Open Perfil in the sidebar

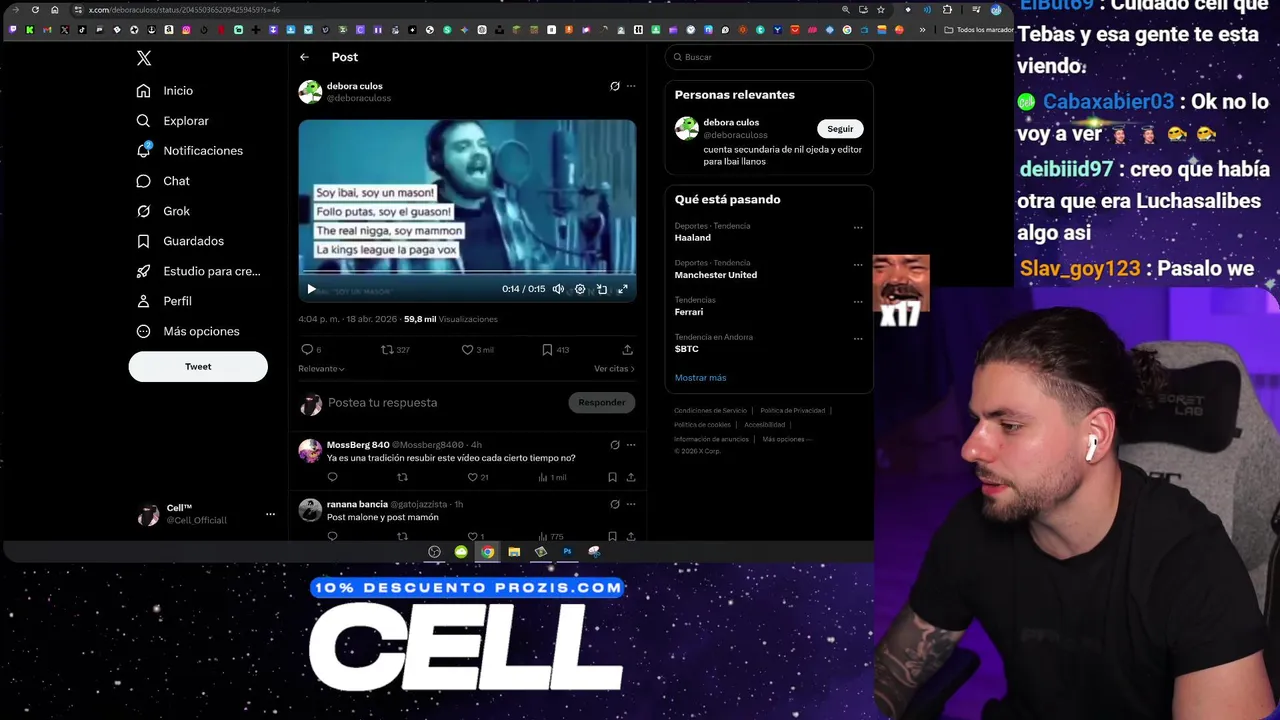click(164, 301)
